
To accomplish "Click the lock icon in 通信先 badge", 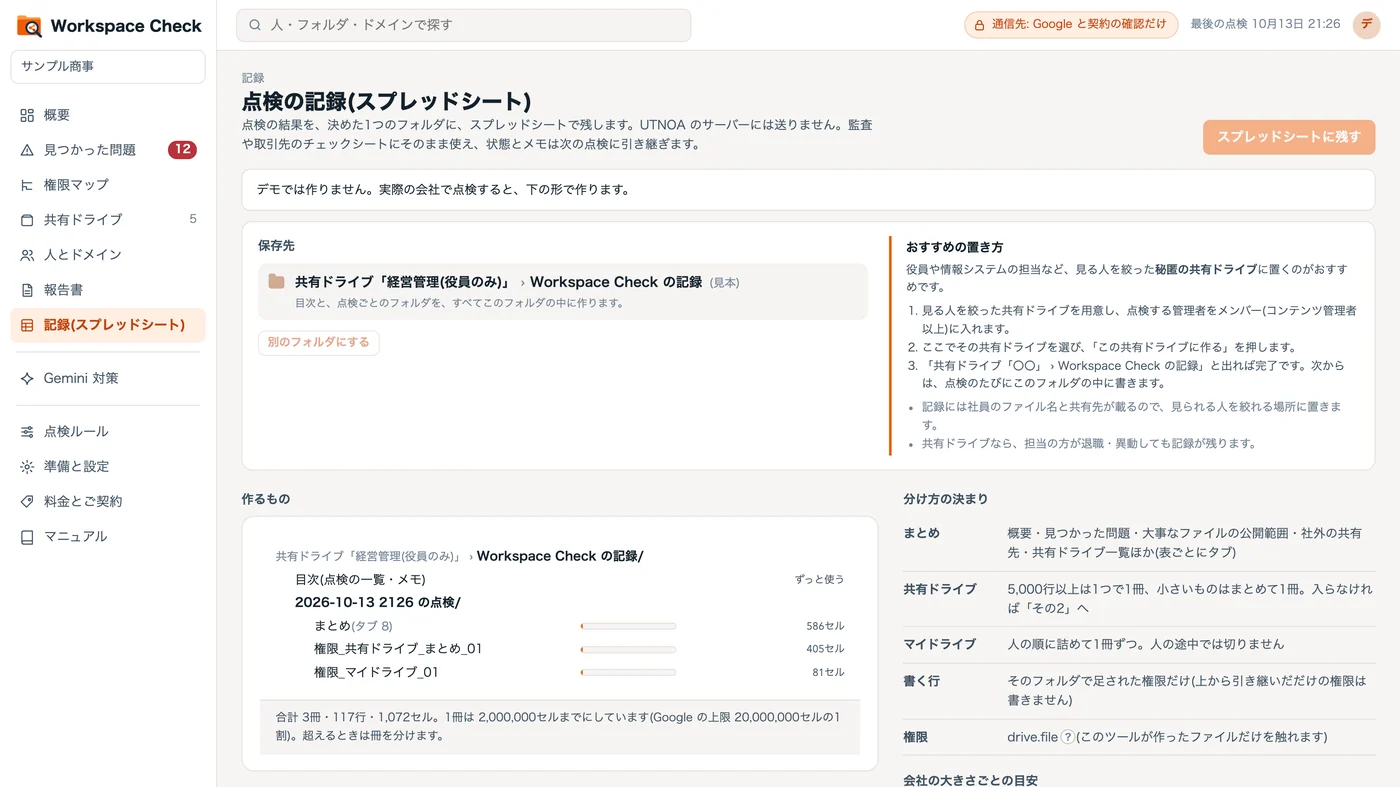I will tap(981, 25).
